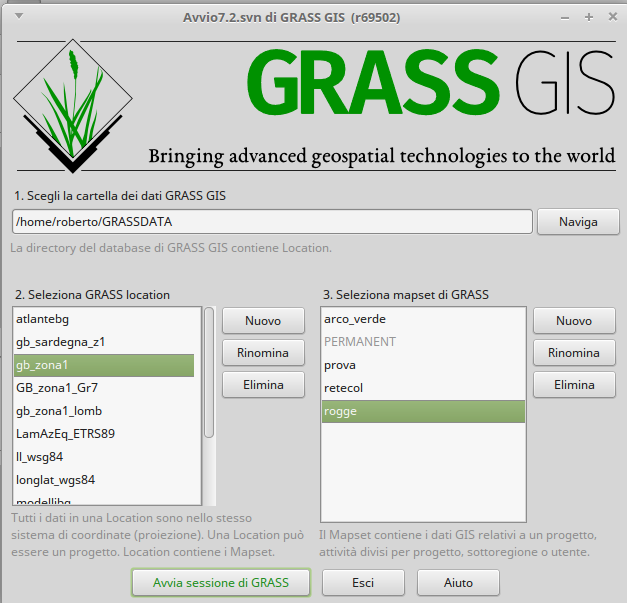This screenshot has height=603, width=627.
Task: Click Rinomina next to mapset list
Action: [574, 353]
